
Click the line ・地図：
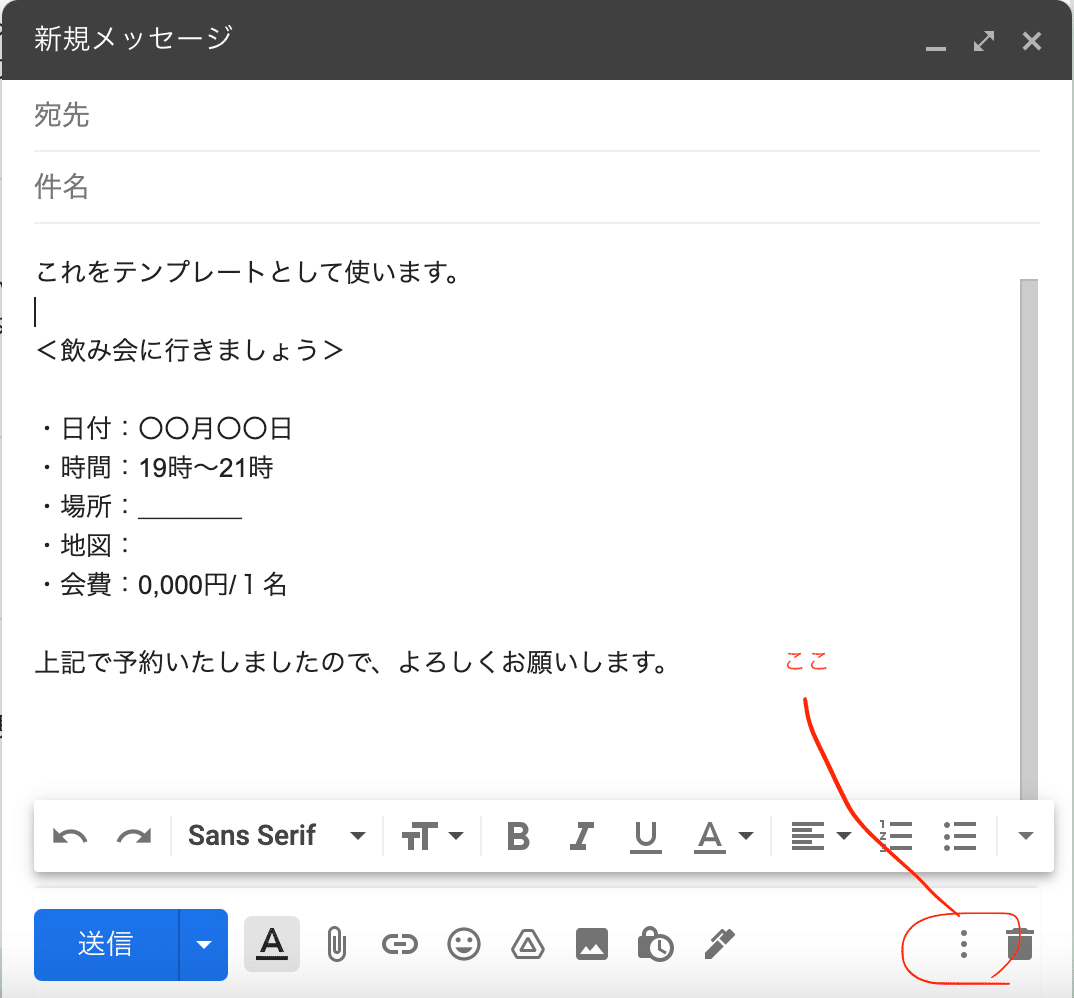[84, 546]
